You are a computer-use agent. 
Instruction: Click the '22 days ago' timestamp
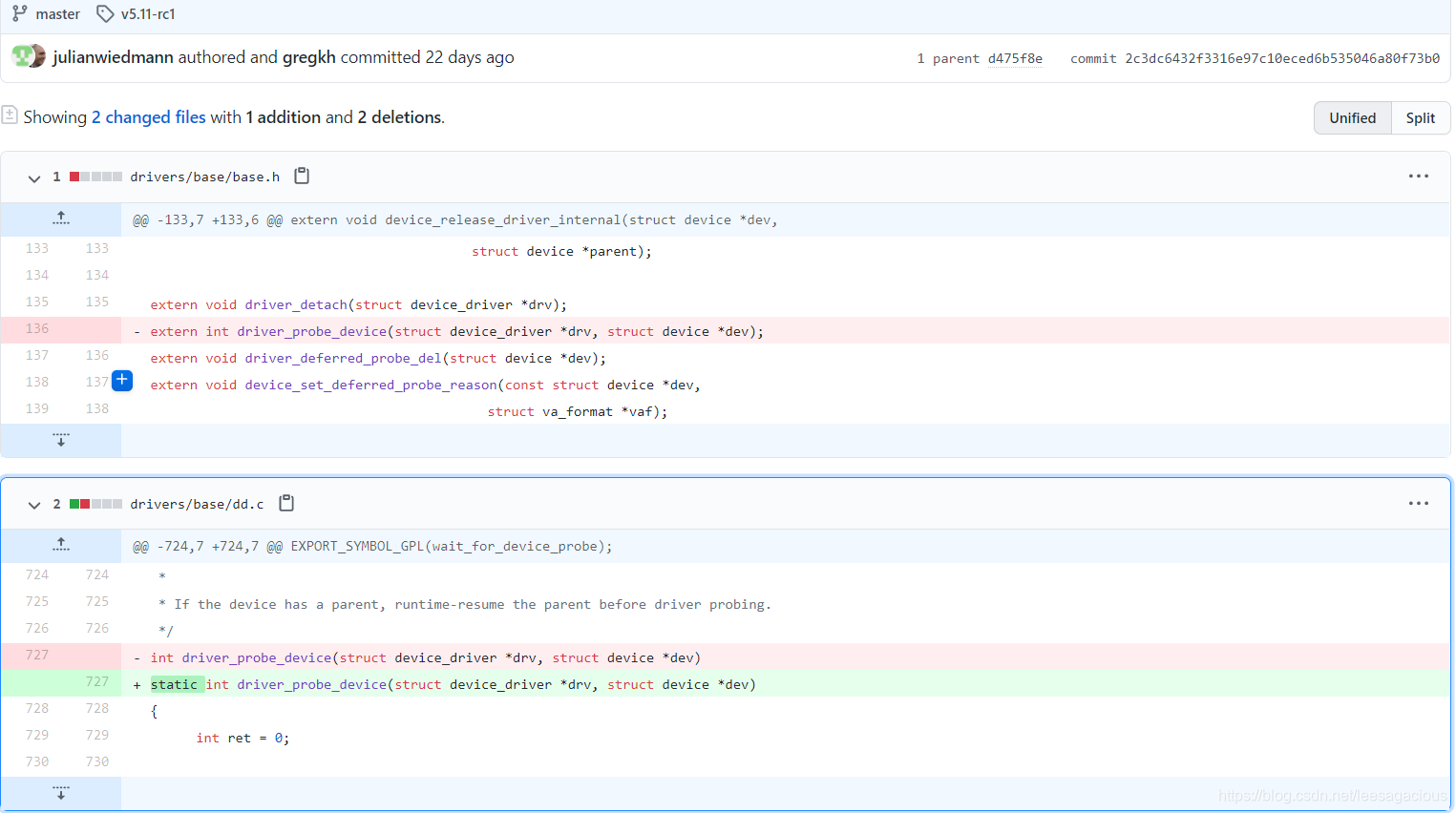470,57
